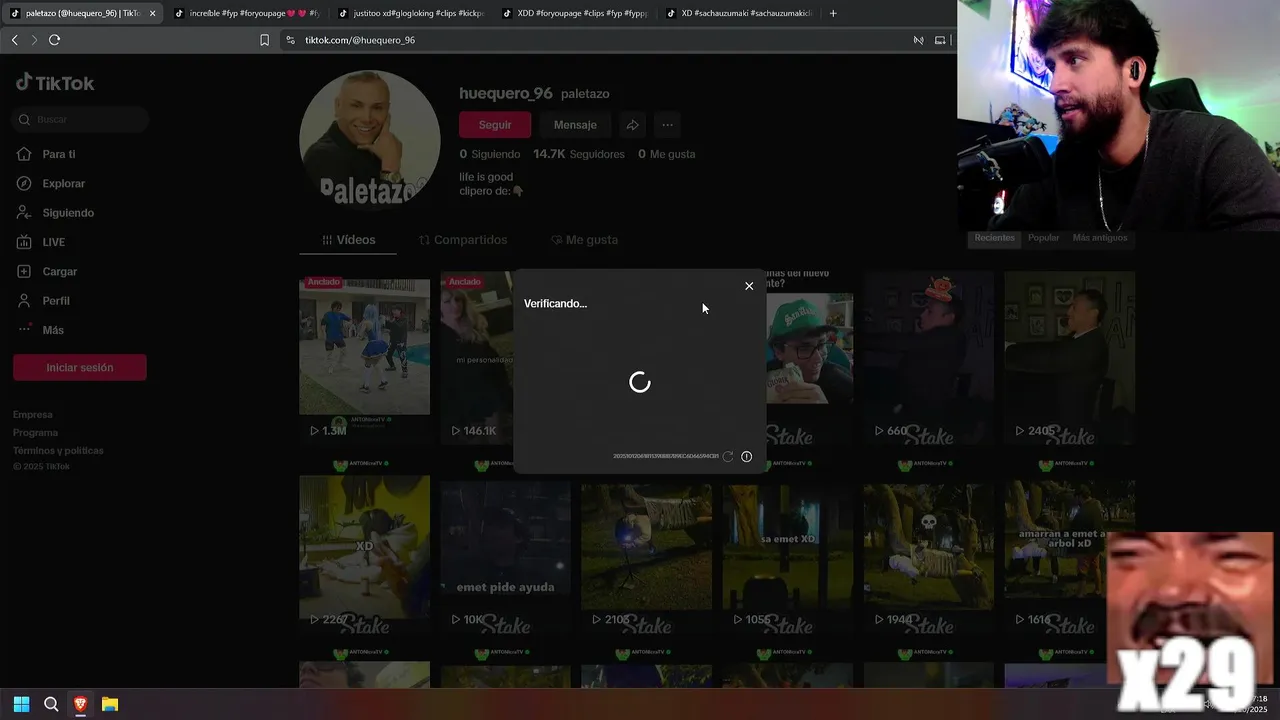Select the Me gusta tab
Viewport: 1280px width, 720px height.
(x=584, y=240)
